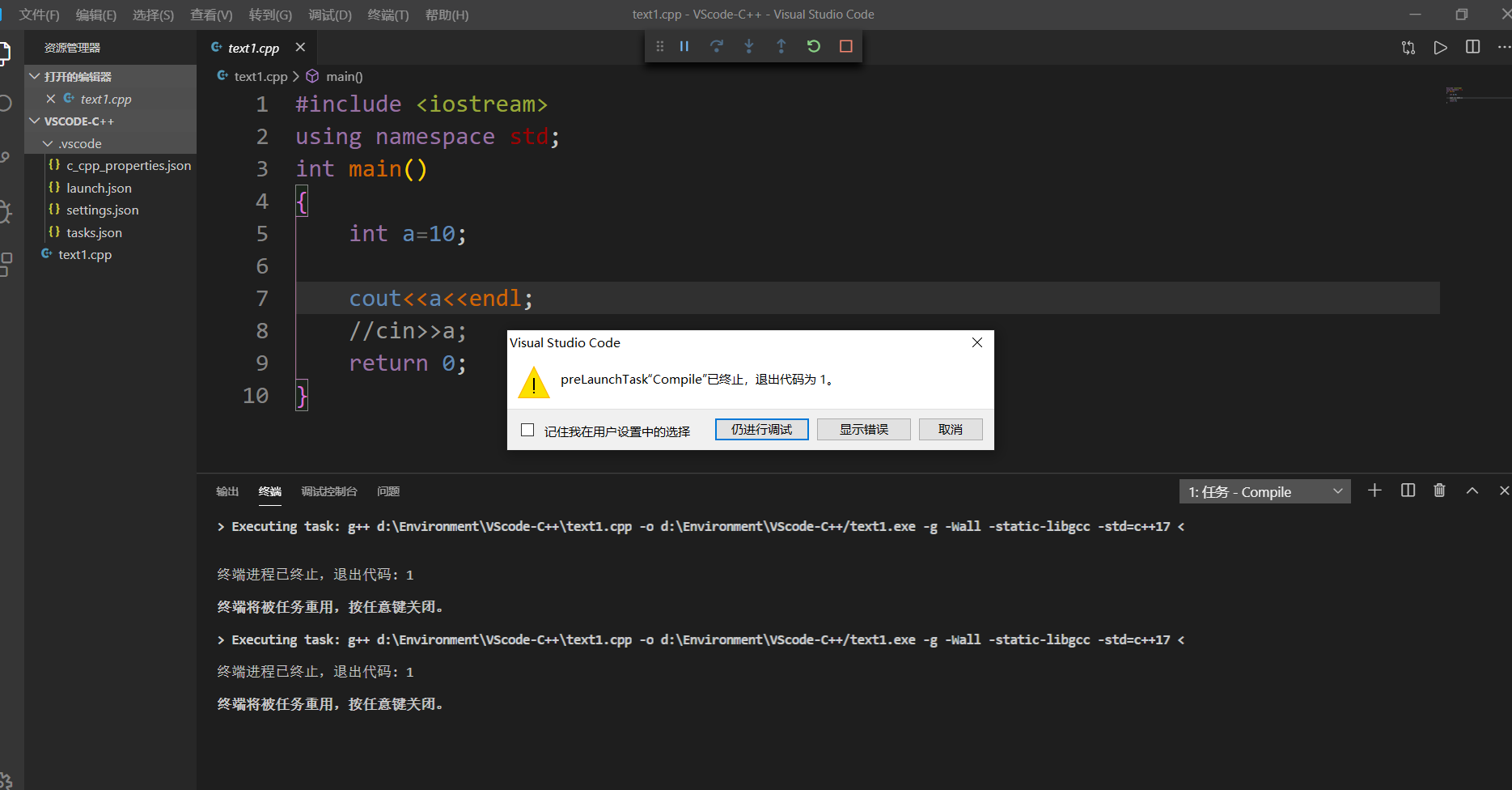Tick the remember my choice checkbox
Viewport: 1512px width, 790px height.
[527, 430]
